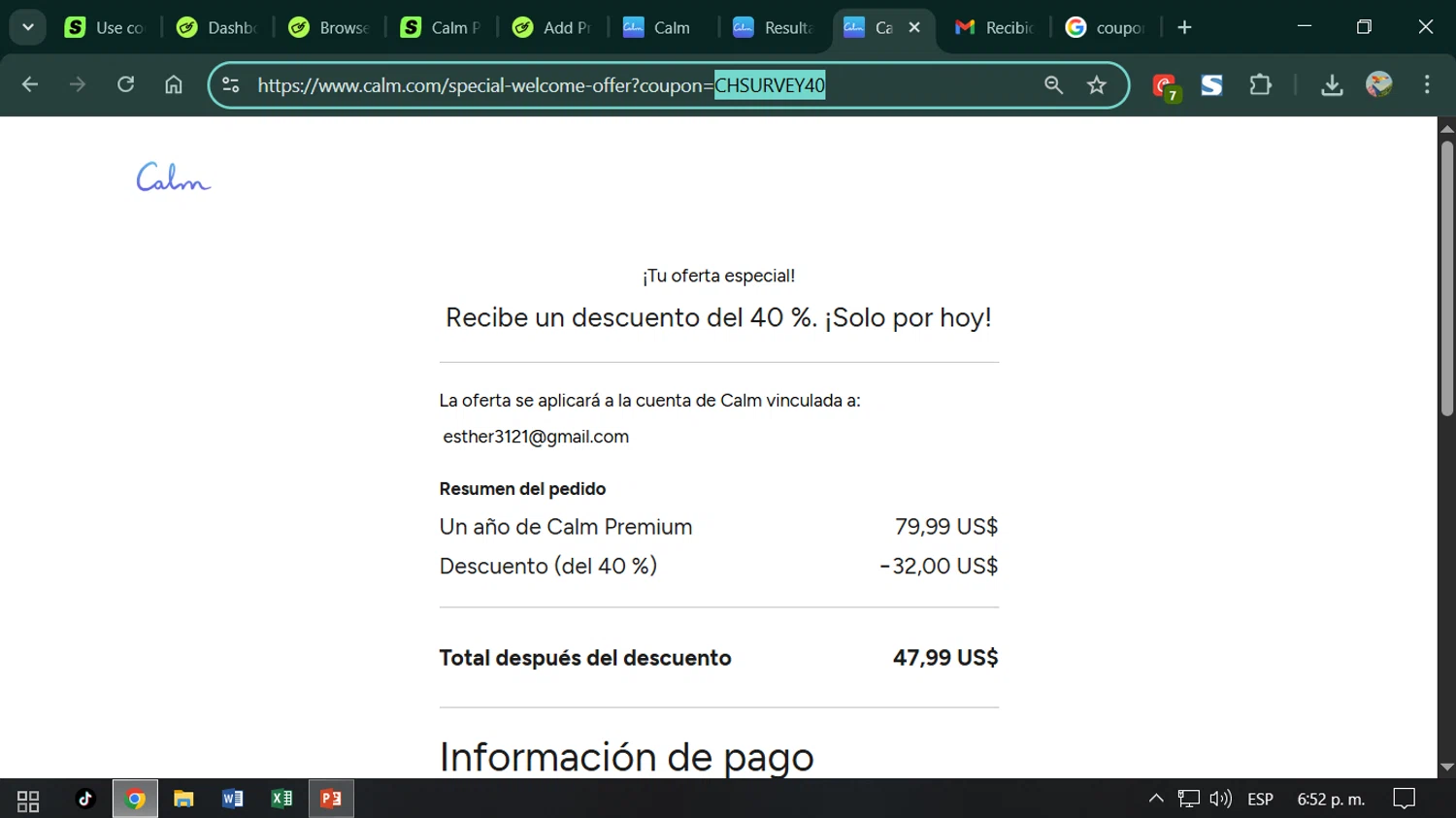The height and width of the screenshot is (818, 1456).
Task: Open Excel from the taskbar
Action: click(281, 799)
